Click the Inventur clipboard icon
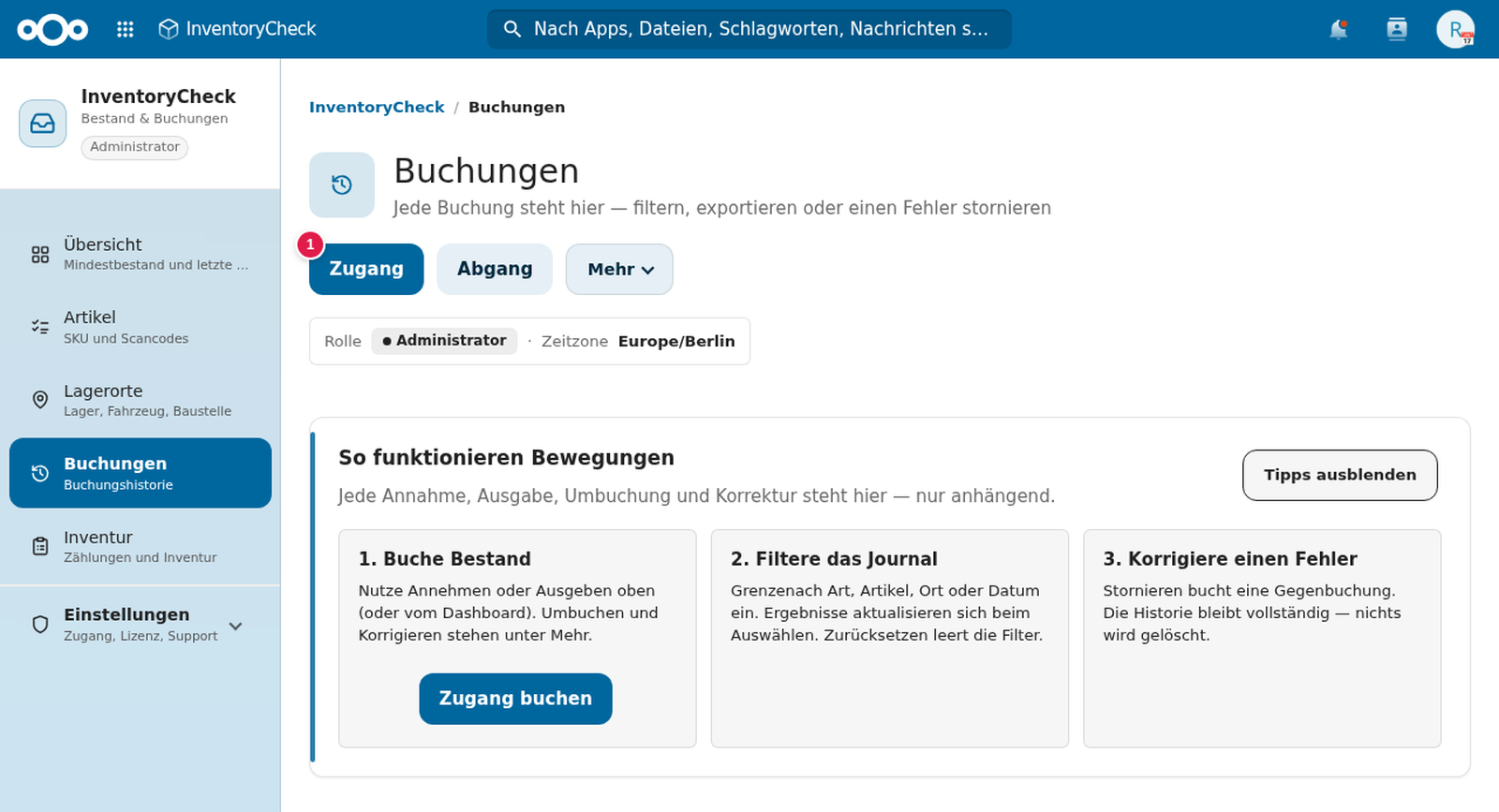Viewport: 1499px width, 812px height. [40, 546]
